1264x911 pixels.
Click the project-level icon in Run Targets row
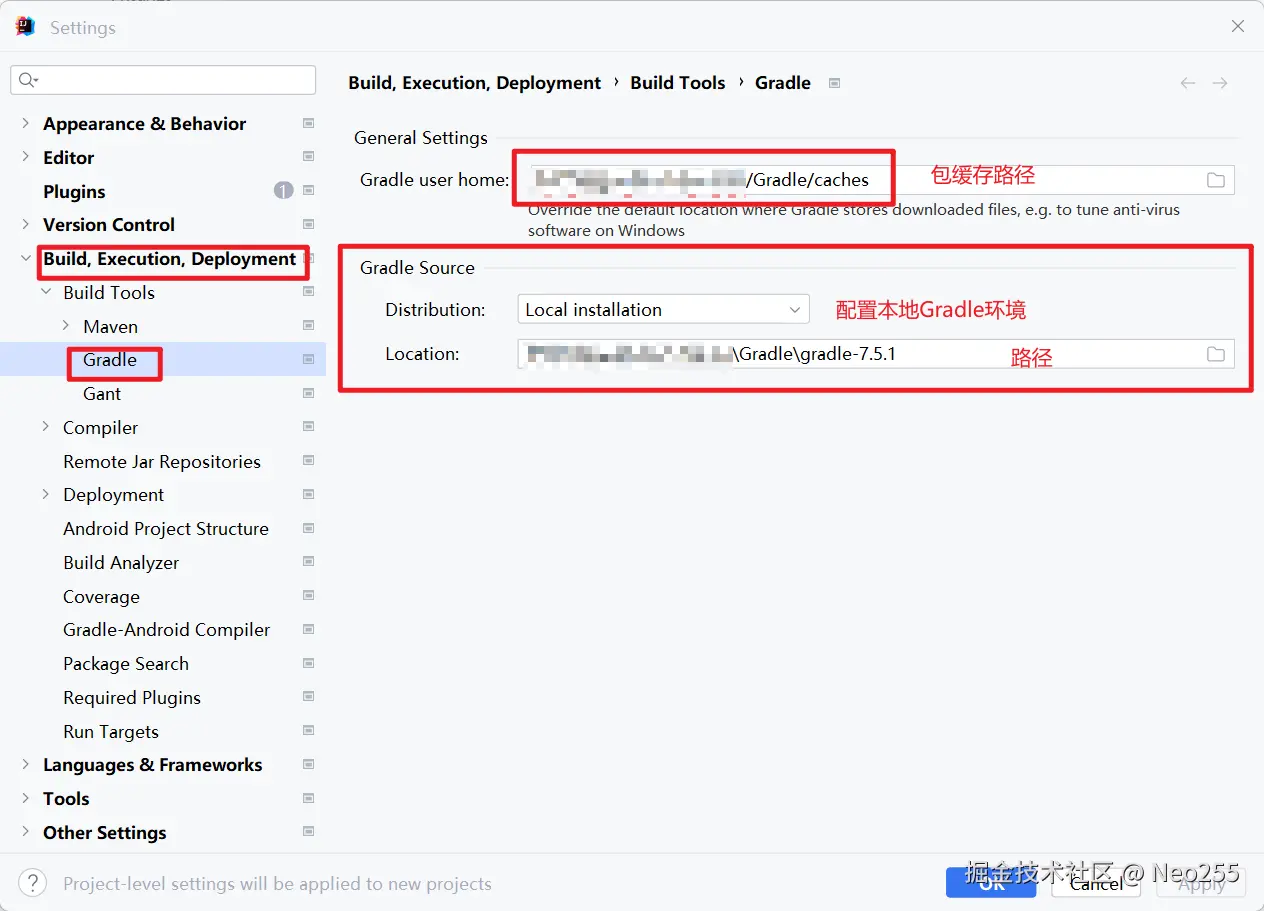pos(308,731)
